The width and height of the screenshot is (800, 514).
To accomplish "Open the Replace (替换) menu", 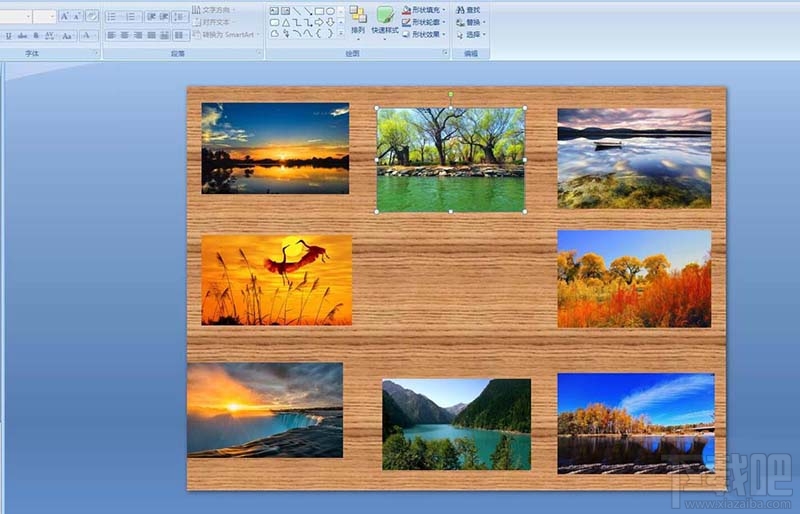I will [468, 21].
